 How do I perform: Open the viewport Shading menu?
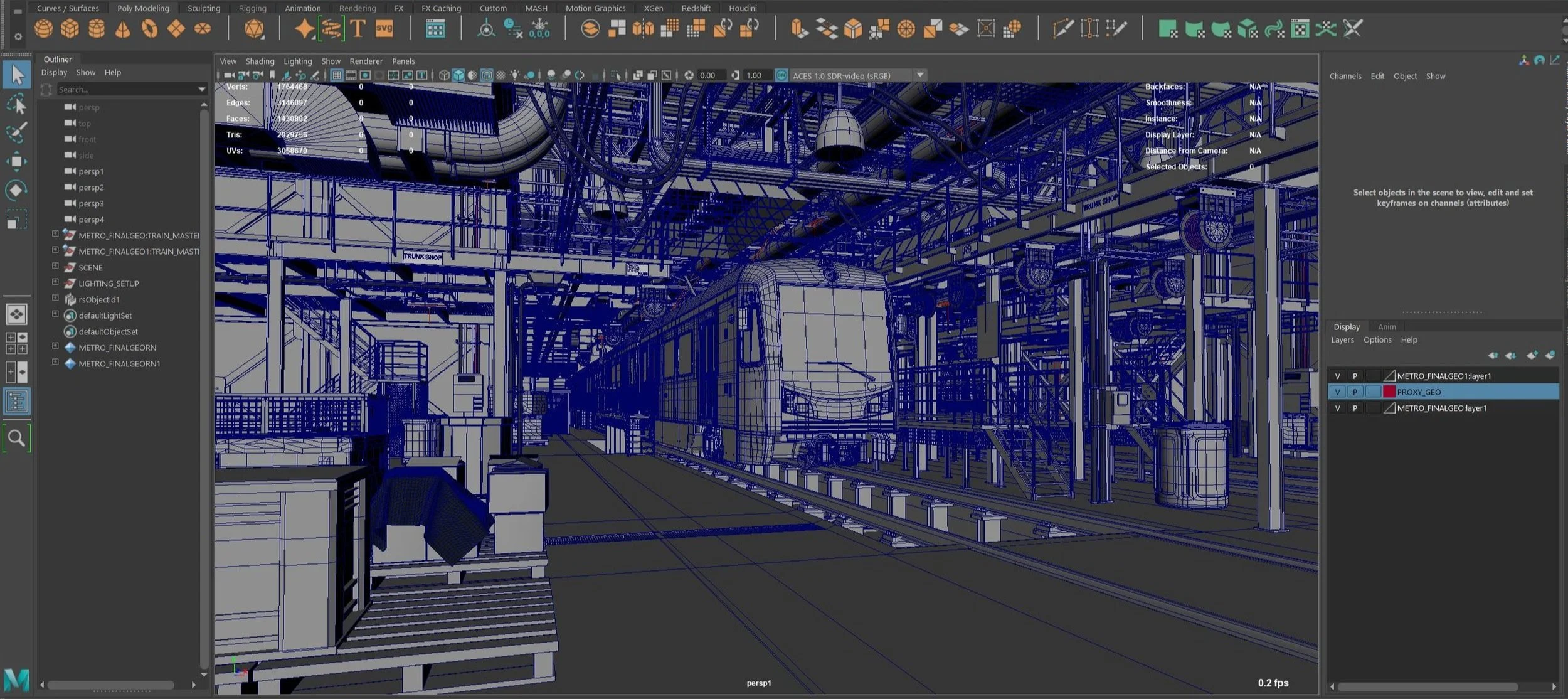coord(260,61)
